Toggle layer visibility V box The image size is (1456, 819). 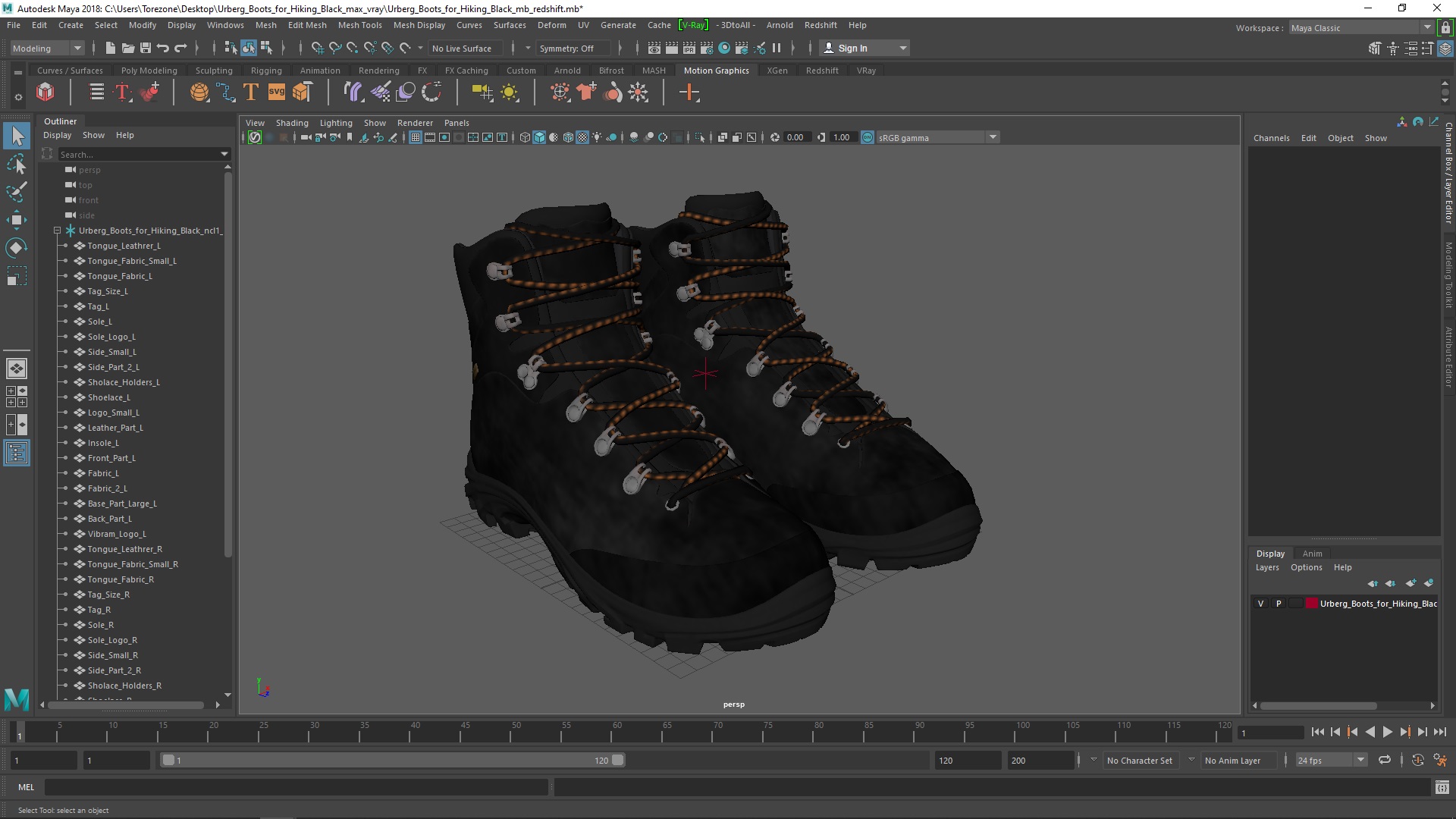coord(1260,604)
